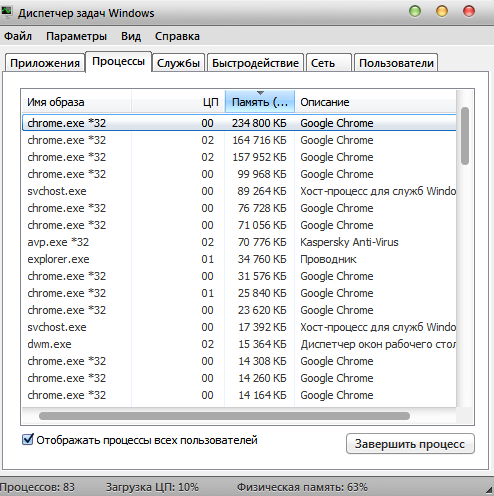Click the Проводник description cell
Viewport: 494px width, 496px height.
[x=328, y=259]
